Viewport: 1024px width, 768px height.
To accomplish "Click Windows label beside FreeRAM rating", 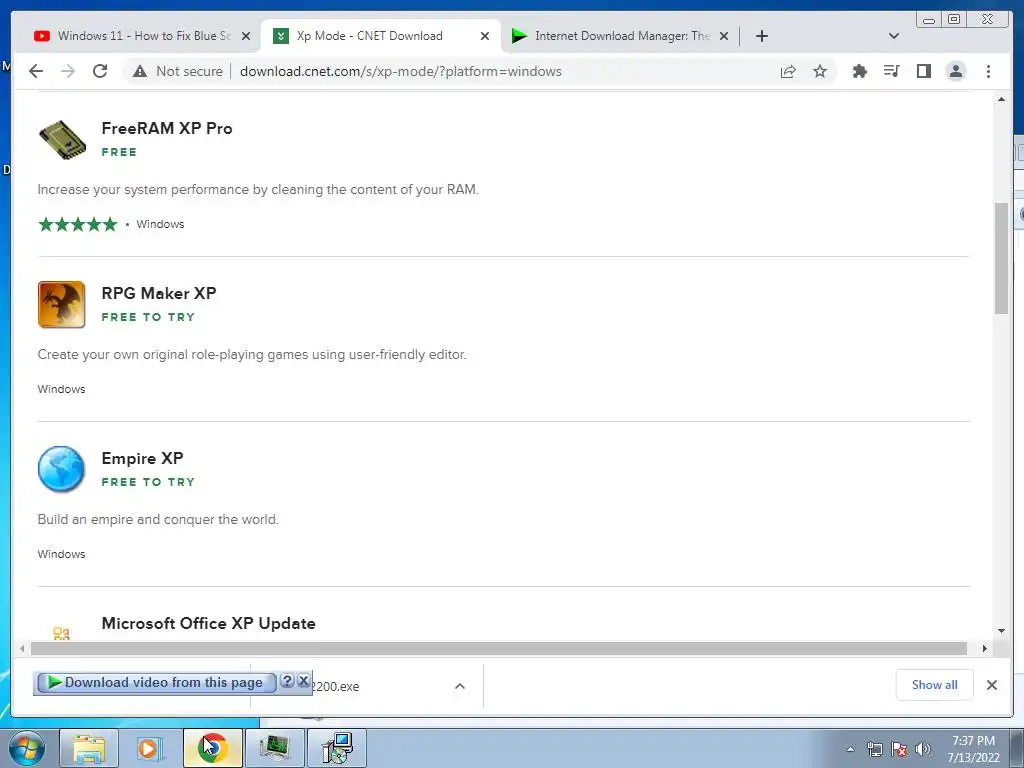I will 160,224.
